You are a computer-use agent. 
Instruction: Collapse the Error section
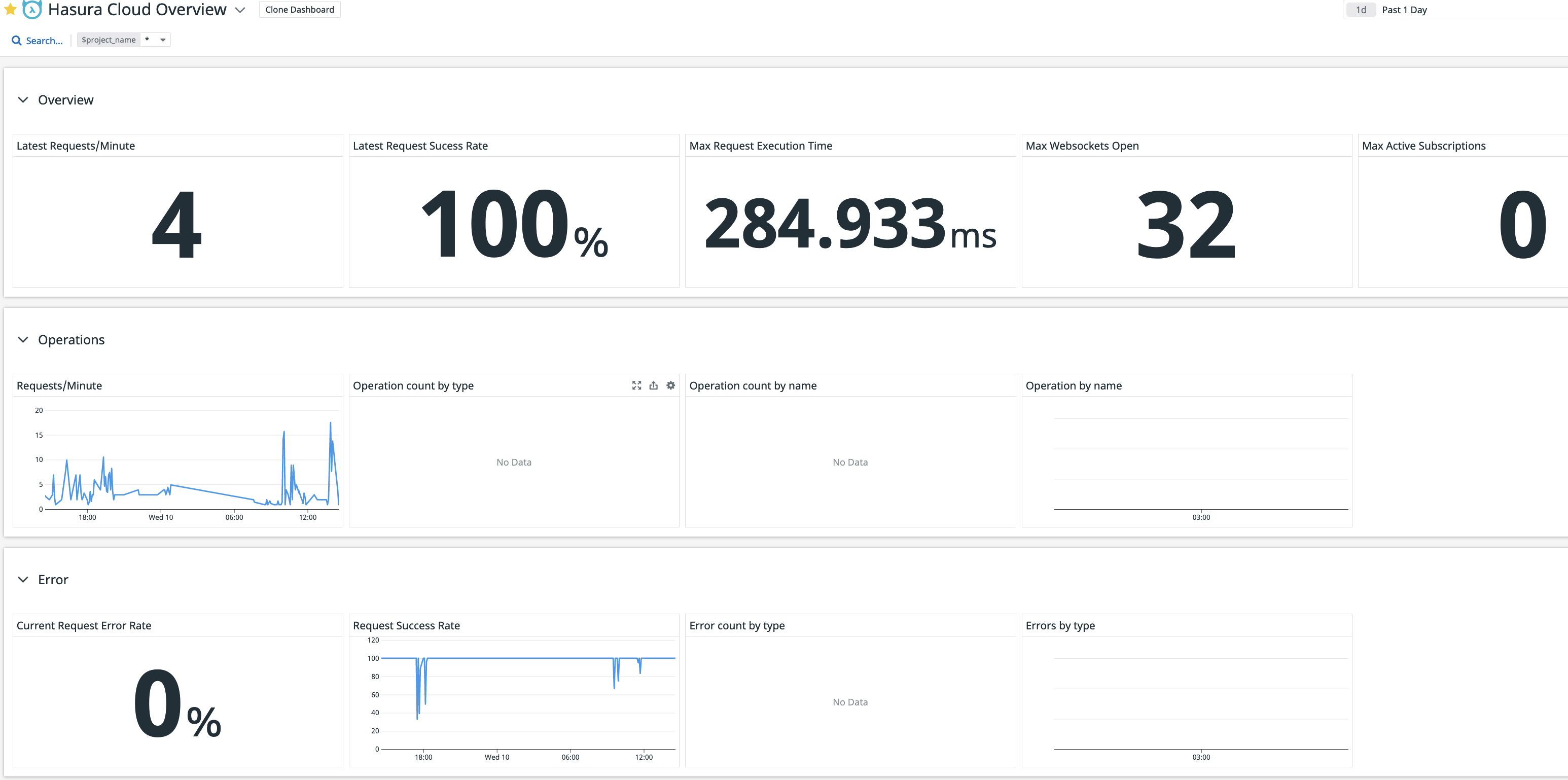(23, 579)
